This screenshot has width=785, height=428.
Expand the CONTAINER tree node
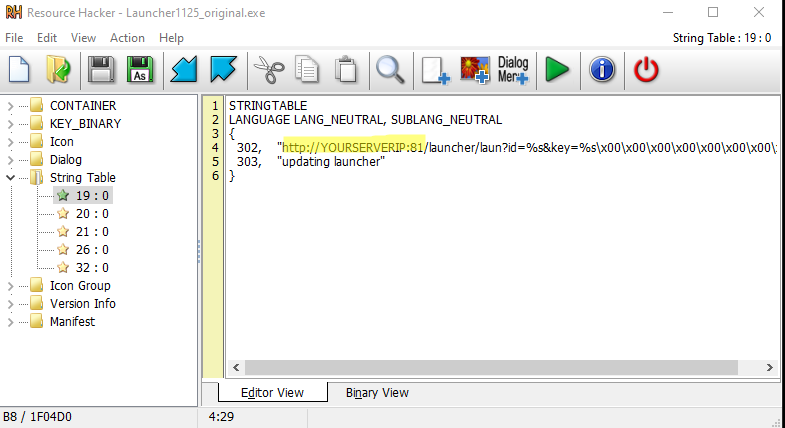coord(10,106)
